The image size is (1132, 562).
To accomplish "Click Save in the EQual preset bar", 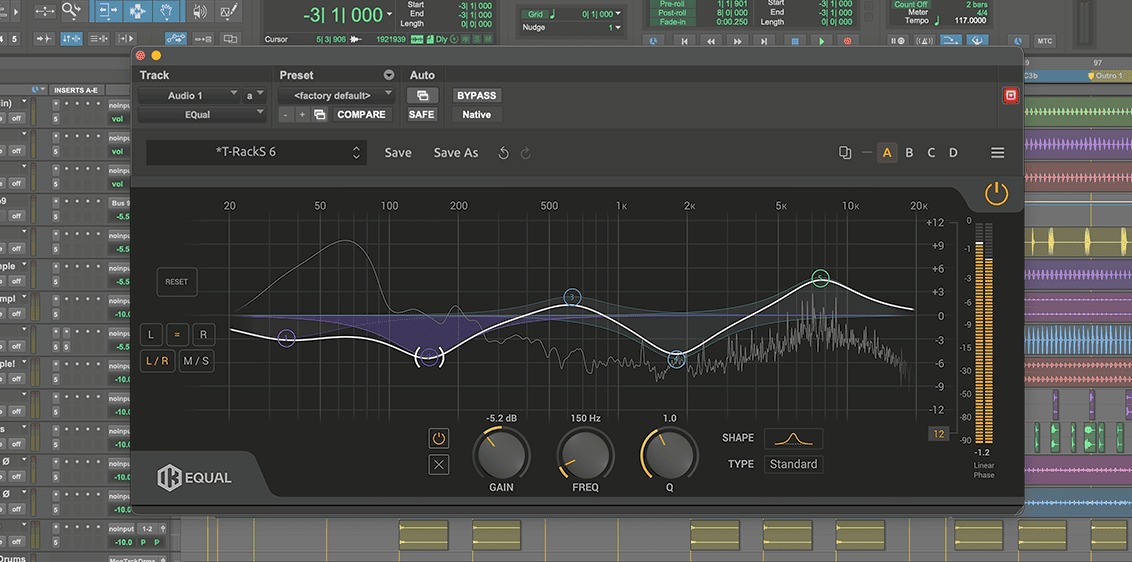I will pyautogui.click(x=398, y=152).
